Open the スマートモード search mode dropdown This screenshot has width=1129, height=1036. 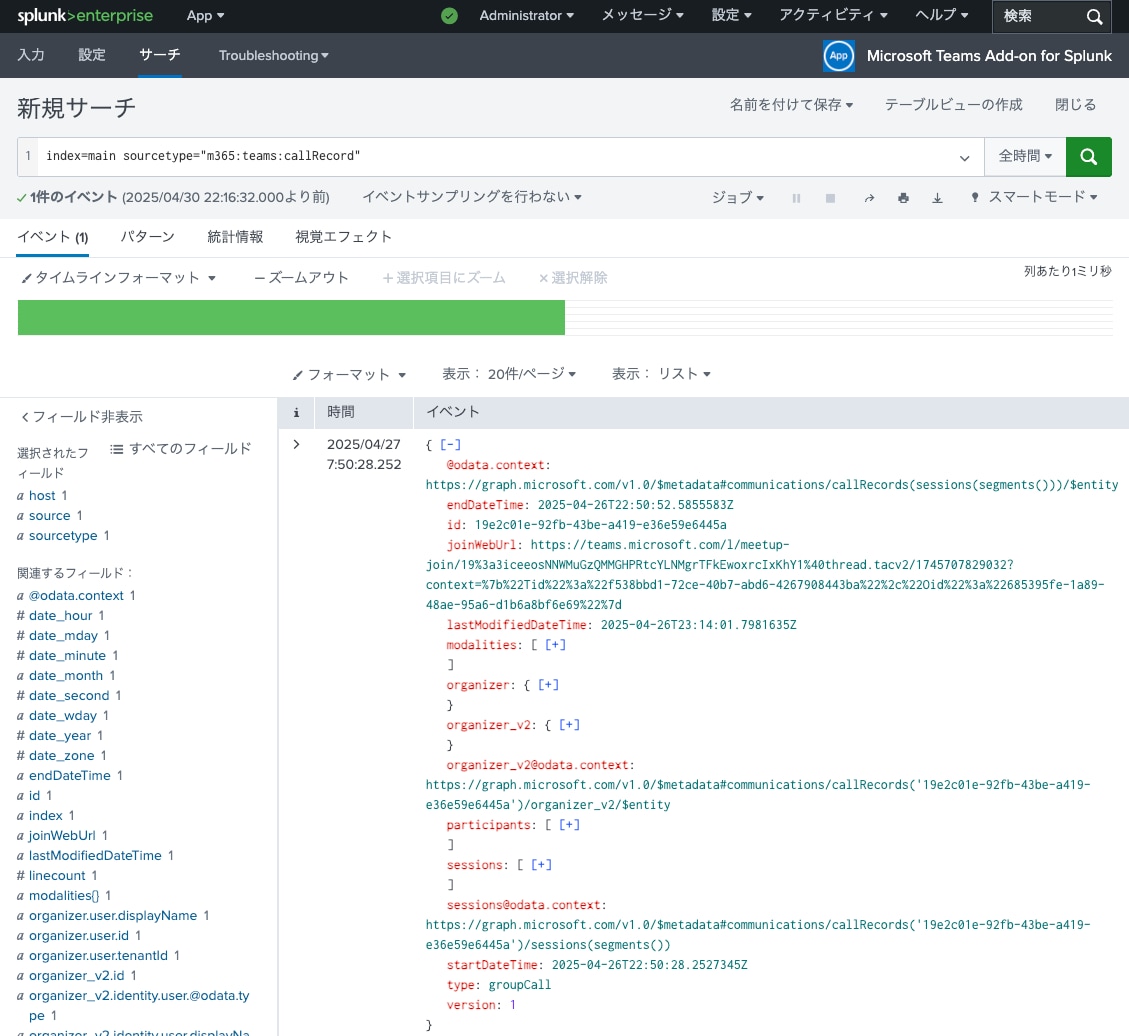click(x=1034, y=197)
